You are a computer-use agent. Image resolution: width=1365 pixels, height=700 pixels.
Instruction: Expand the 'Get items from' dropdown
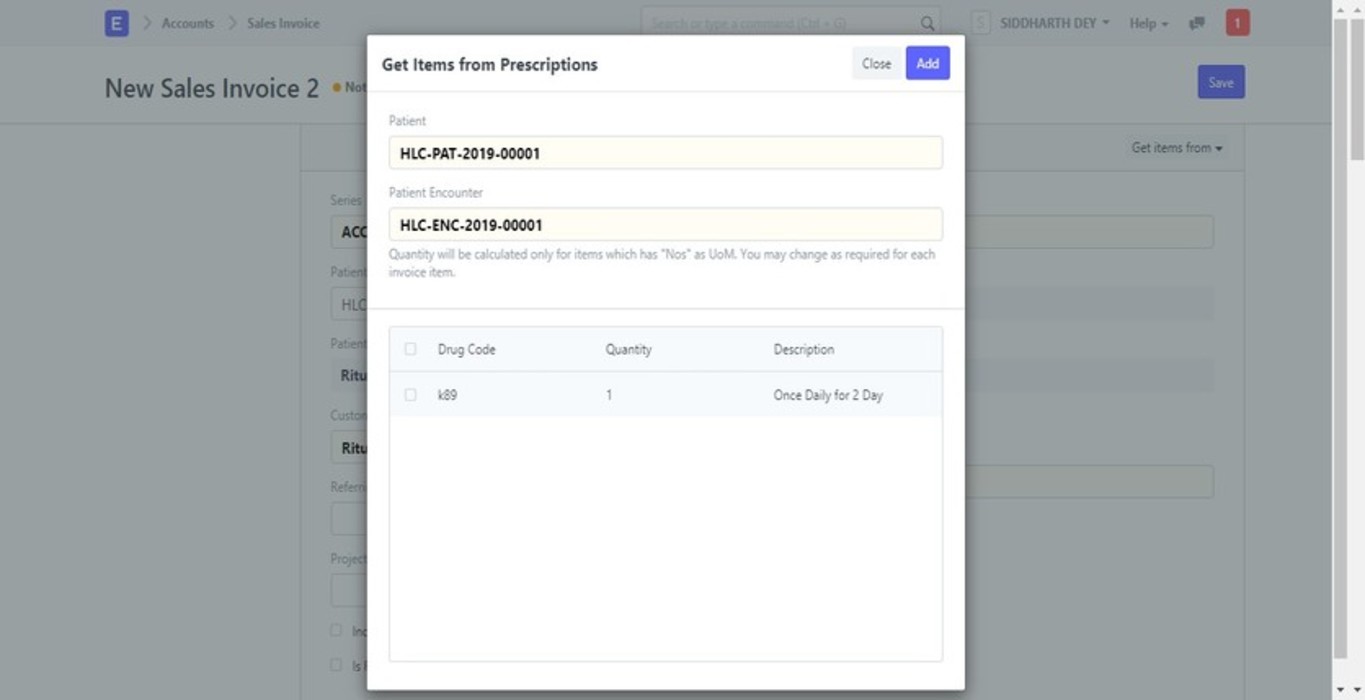pos(1176,148)
